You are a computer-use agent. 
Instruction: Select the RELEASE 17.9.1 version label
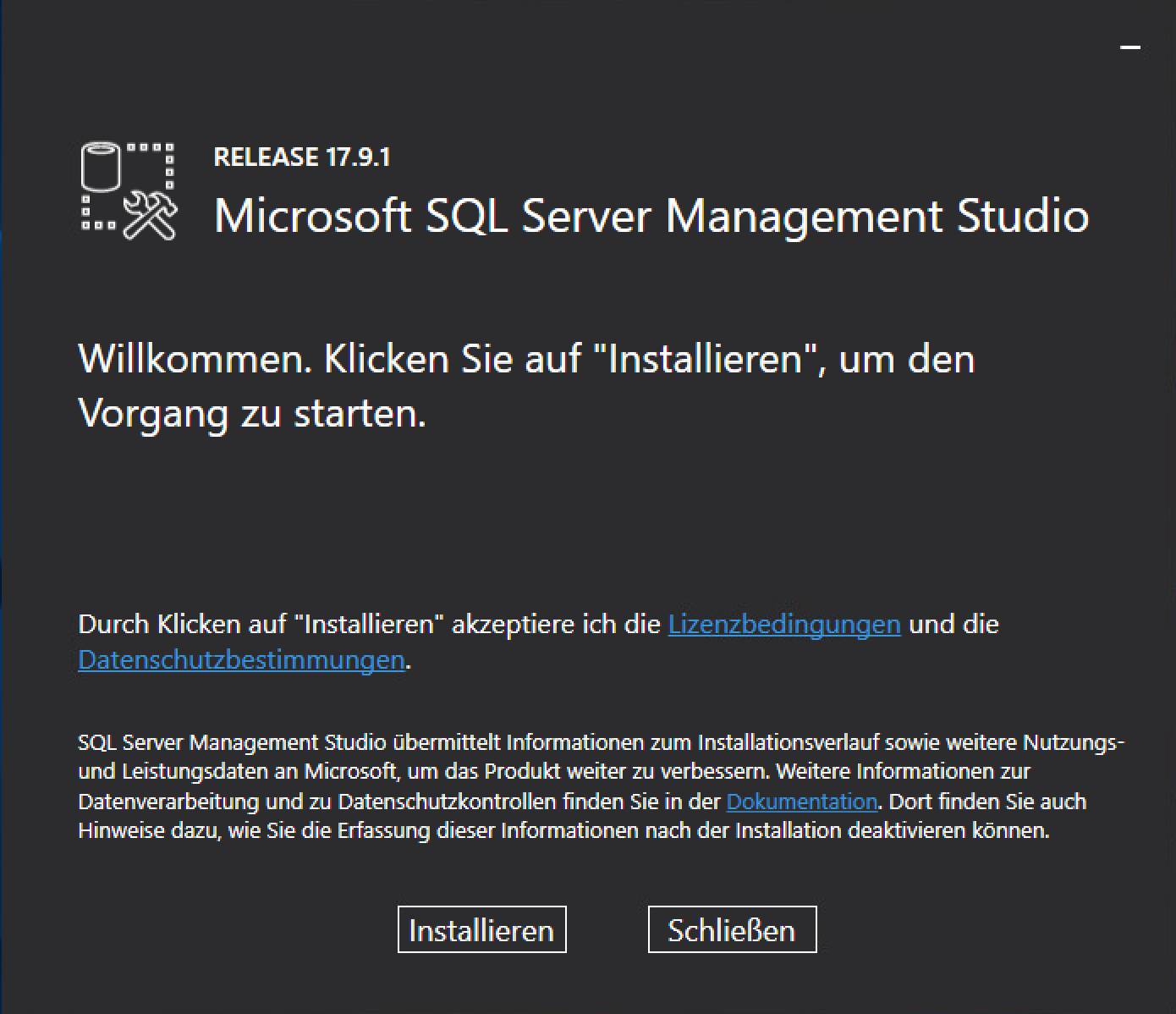pos(301,157)
